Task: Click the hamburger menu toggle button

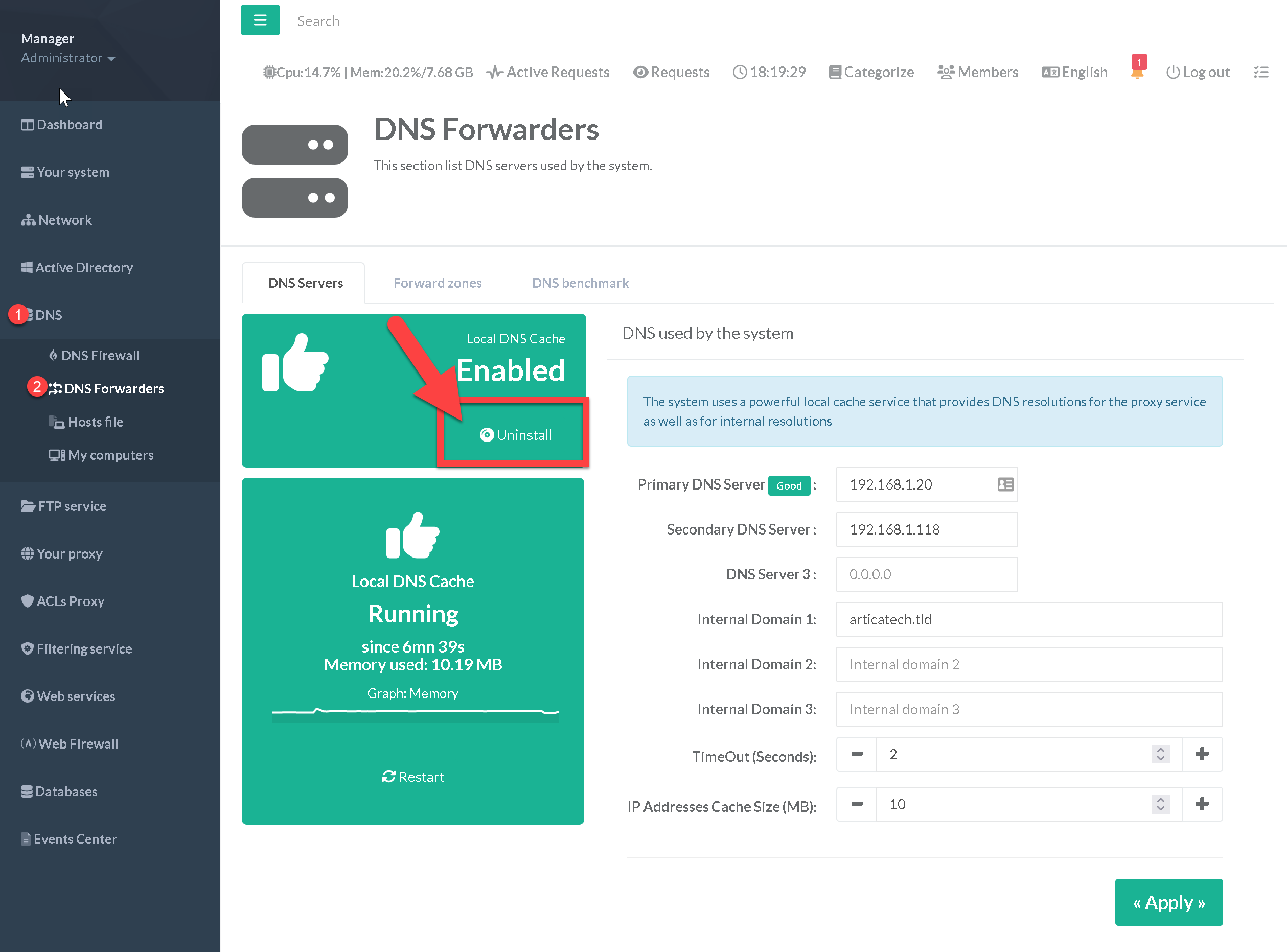Action: click(260, 20)
